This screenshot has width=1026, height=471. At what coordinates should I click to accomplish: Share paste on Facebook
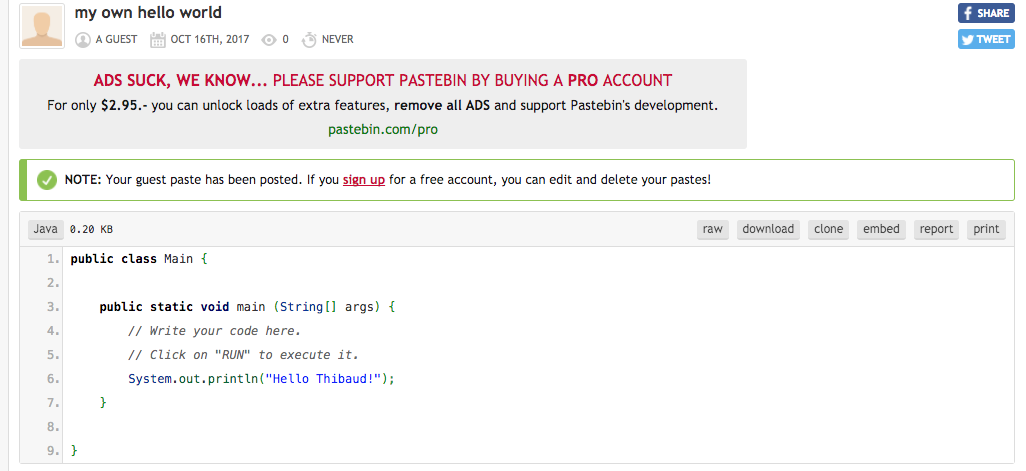coord(986,13)
